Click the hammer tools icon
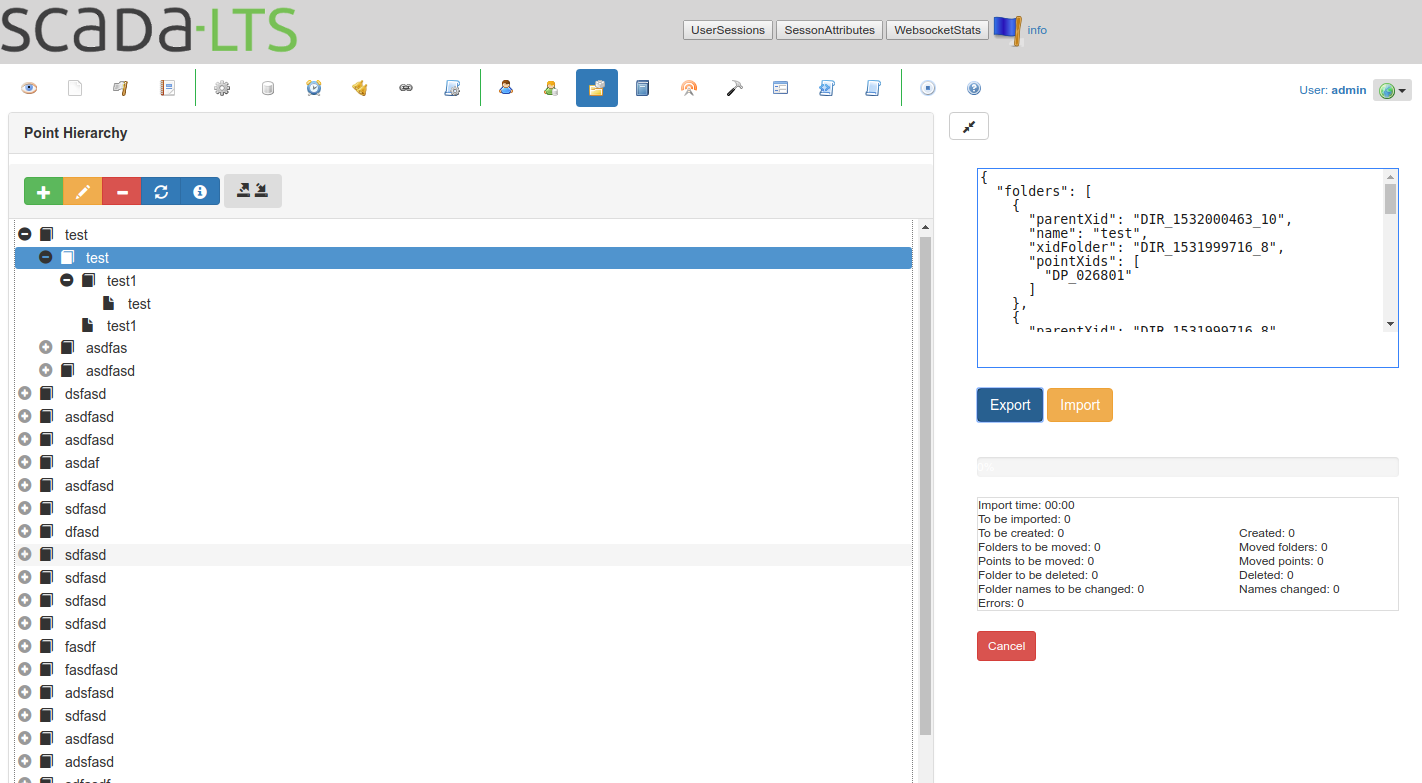 coord(735,88)
